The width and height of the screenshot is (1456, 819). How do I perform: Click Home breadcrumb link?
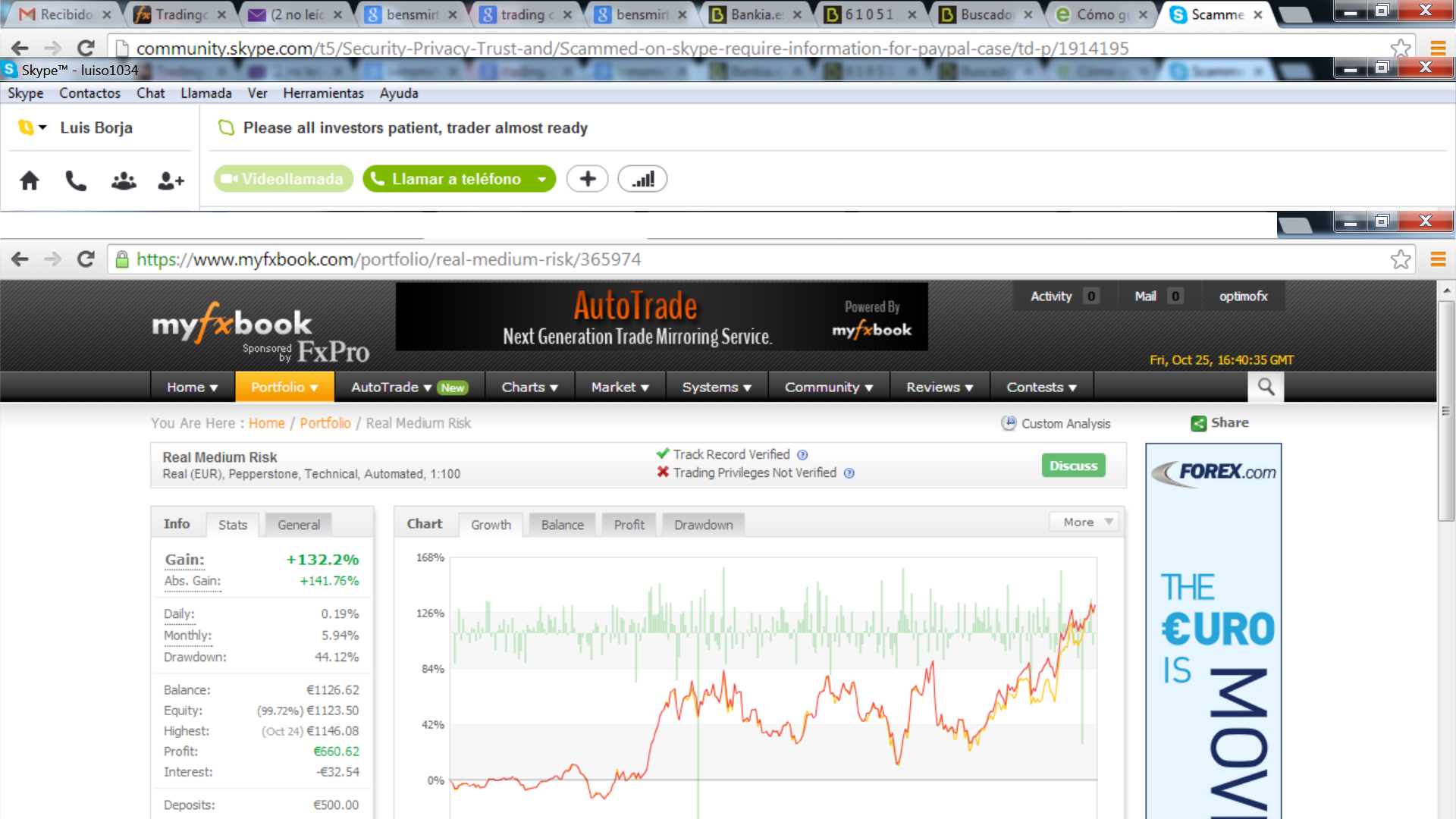(x=267, y=423)
